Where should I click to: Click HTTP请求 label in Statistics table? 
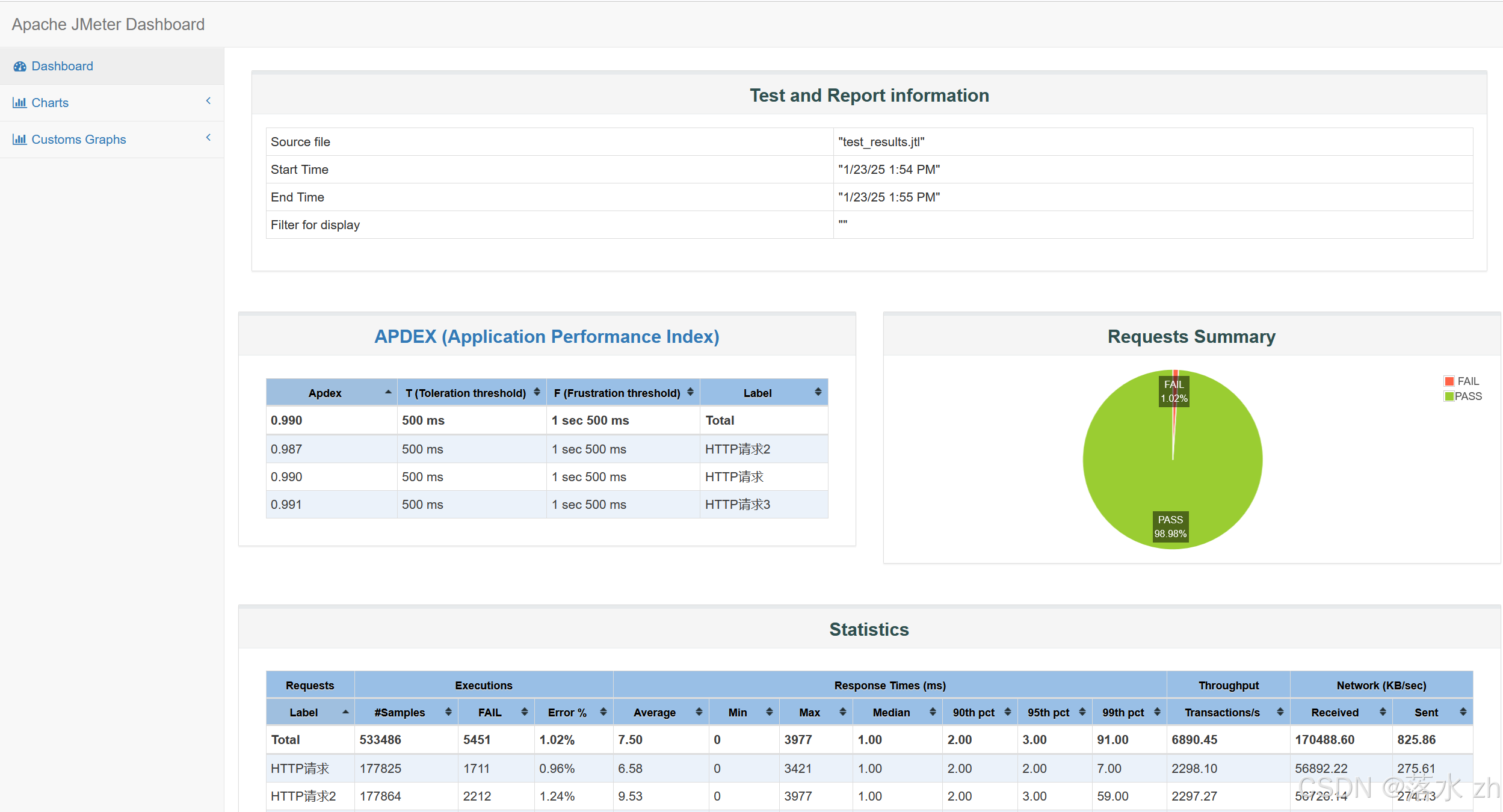[x=300, y=769]
